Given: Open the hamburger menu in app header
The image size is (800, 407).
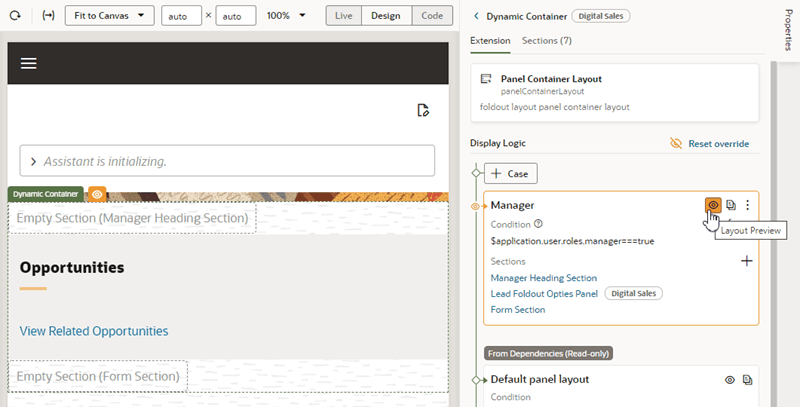Looking at the screenshot, I should click(29, 63).
